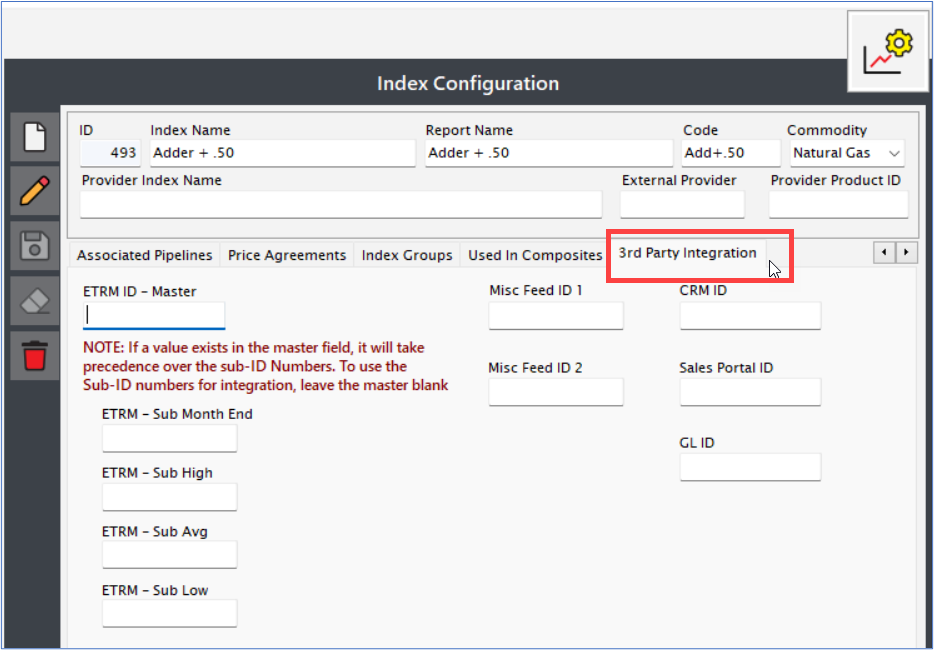Click the Sales Portal ID field
The width and height of the screenshot is (934, 650).
(x=750, y=391)
